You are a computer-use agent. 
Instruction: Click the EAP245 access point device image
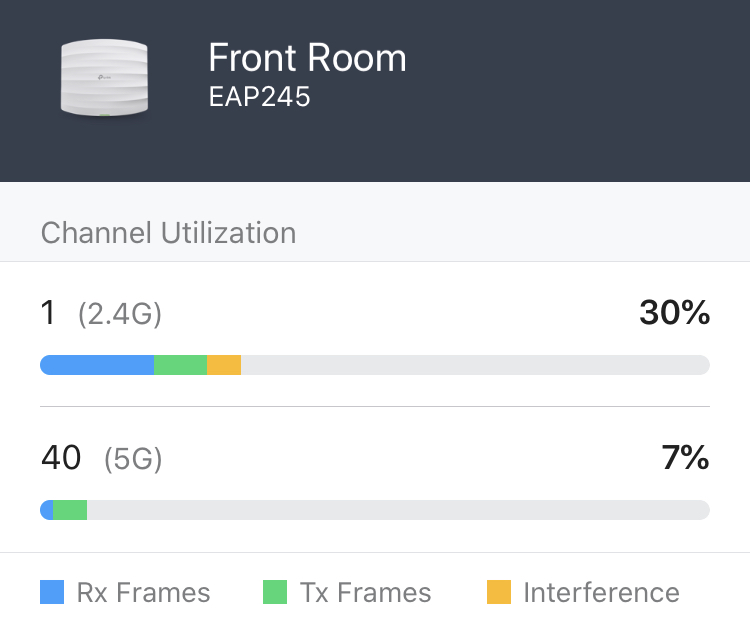click(105, 78)
